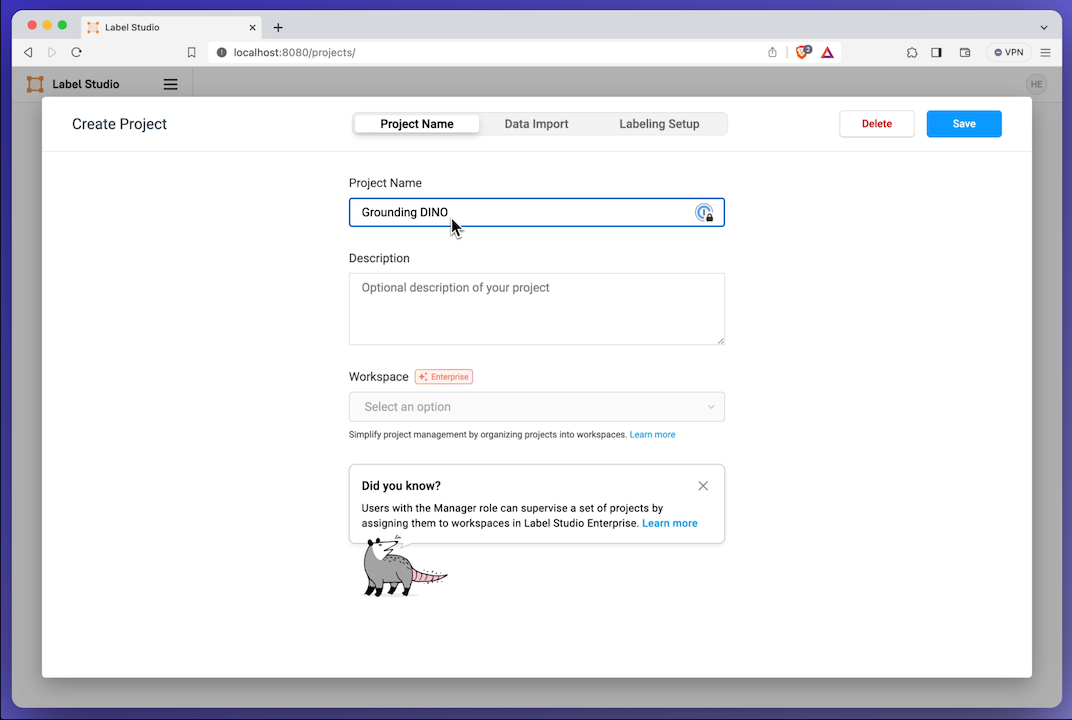Open the Workspace Select an option dropdown

coord(537,407)
